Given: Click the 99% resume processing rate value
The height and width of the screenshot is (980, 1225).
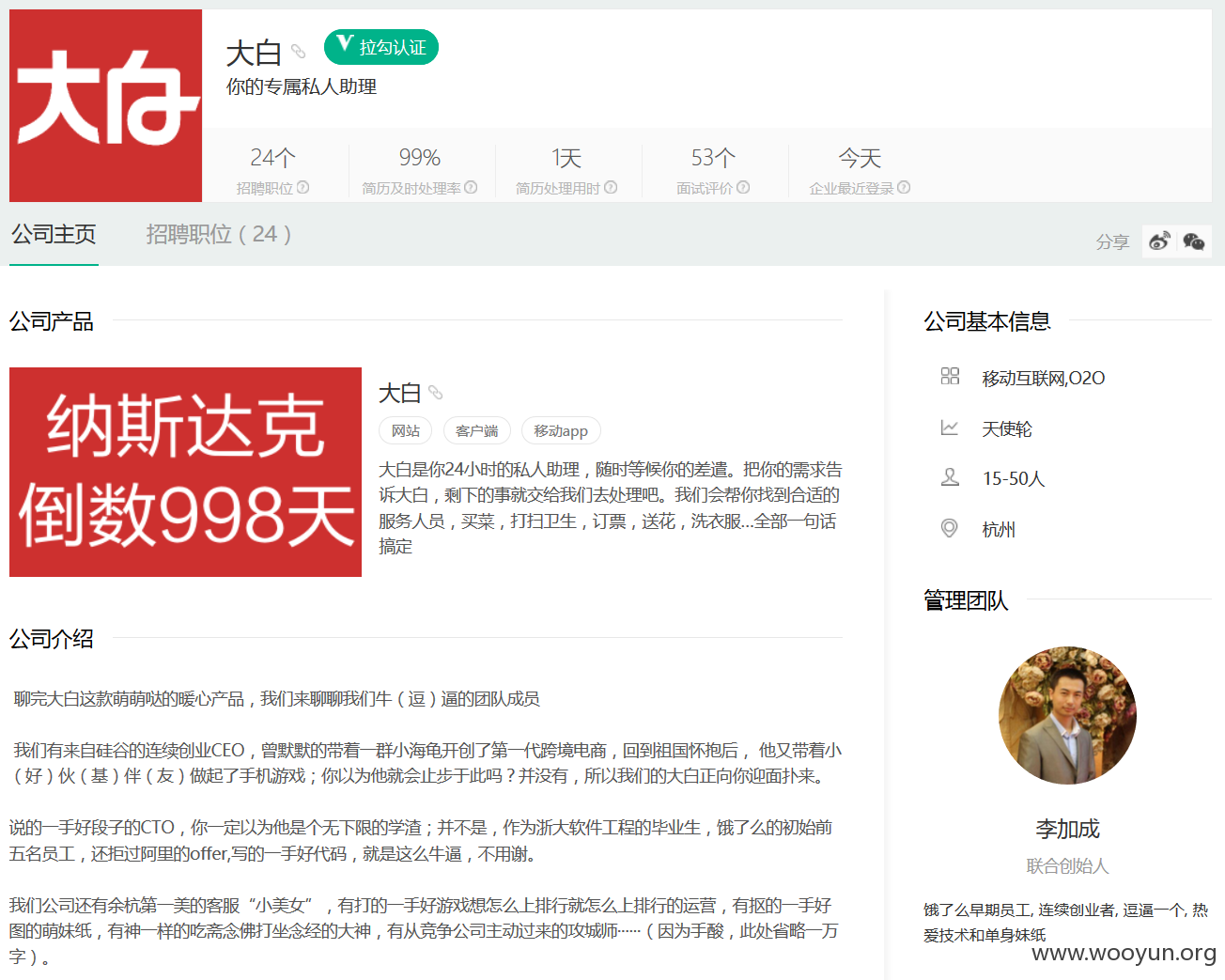Looking at the screenshot, I should (419, 157).
